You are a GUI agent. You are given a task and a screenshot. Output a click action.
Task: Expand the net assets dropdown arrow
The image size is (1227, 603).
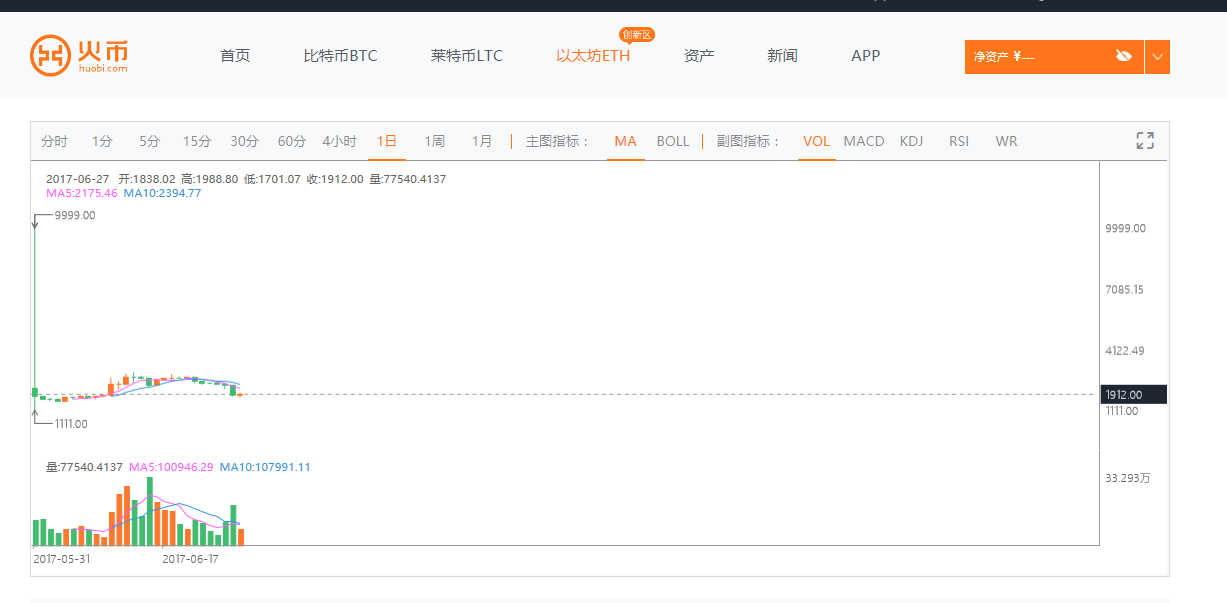coord(1157,57)
